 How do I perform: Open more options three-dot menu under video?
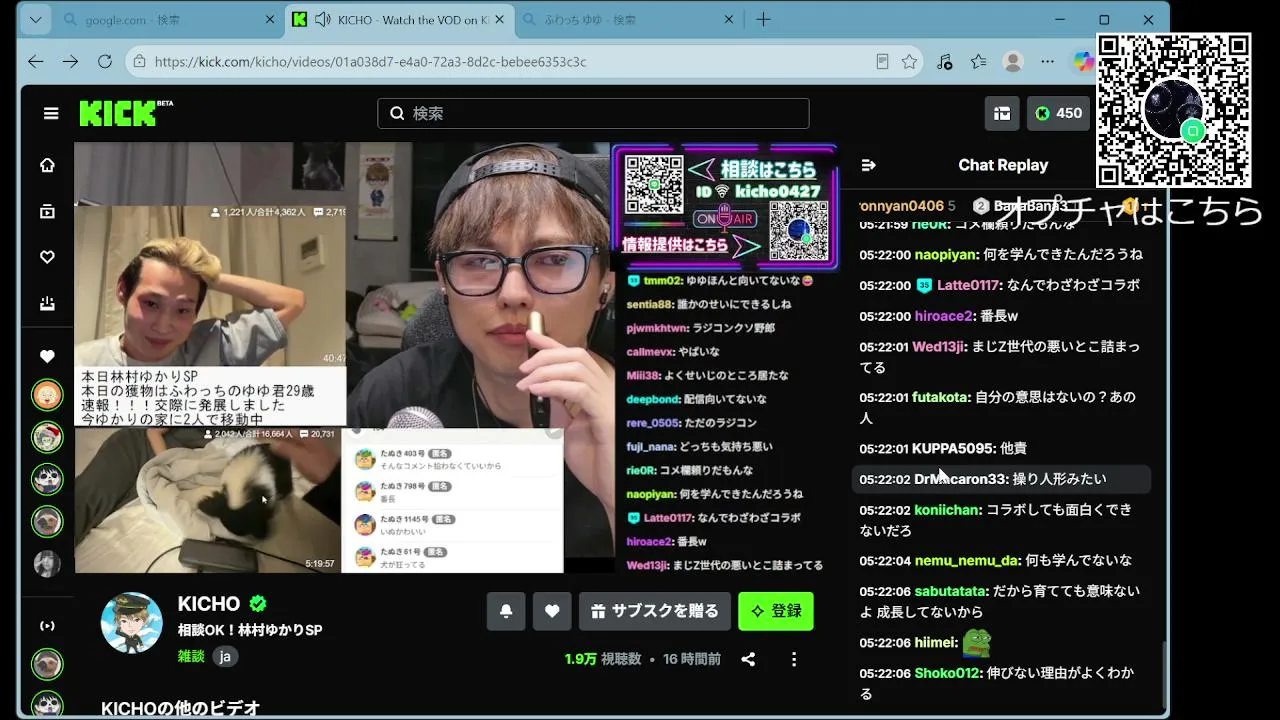tap(794, 659)
